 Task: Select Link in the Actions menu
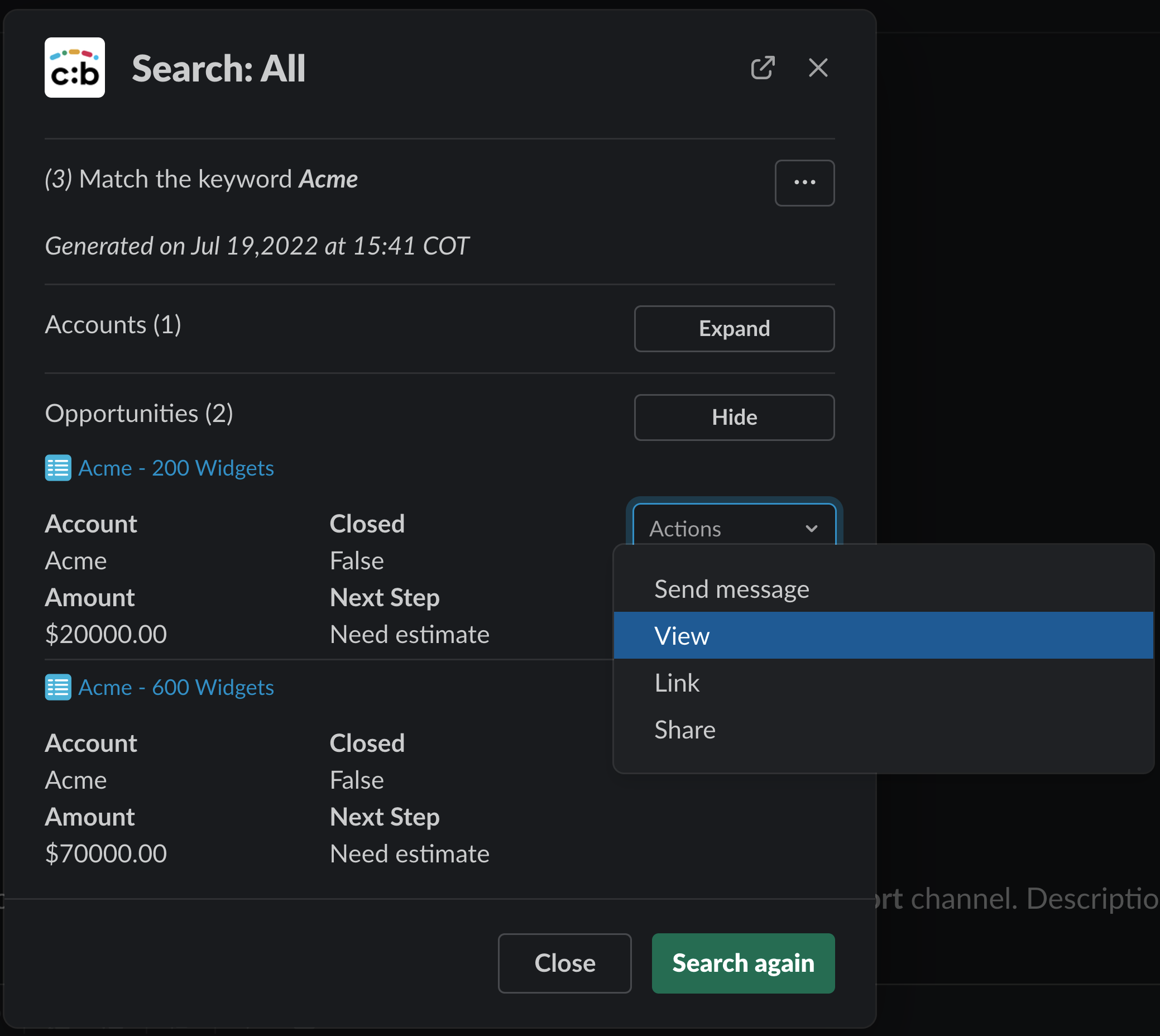[x=677, y=683]
